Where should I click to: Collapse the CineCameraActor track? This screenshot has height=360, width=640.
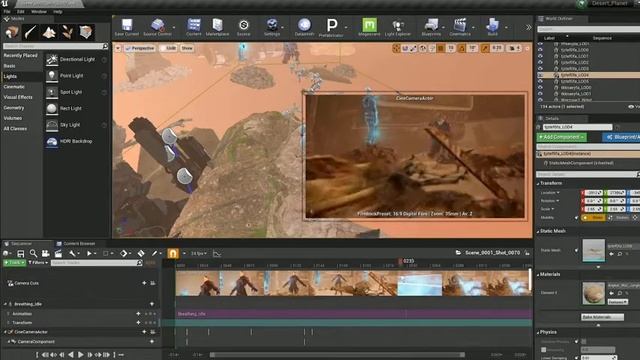[x=6, y=332]
